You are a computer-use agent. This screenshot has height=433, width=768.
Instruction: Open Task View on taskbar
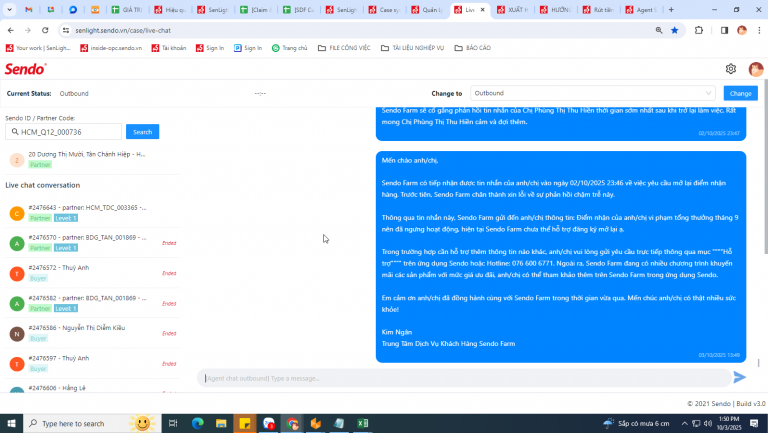(x=173, y=423)
